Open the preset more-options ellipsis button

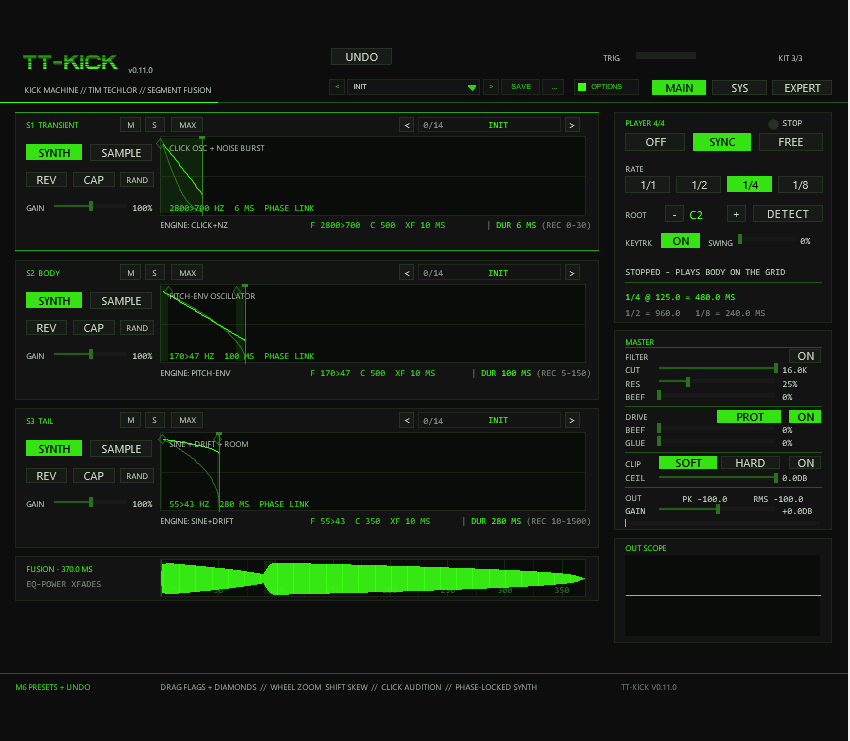click(x=554, y=87)
